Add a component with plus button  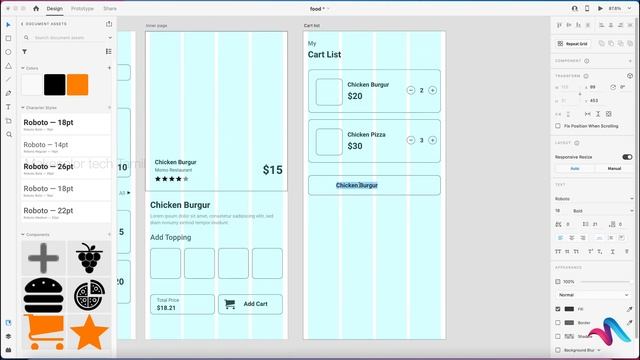click(x=109, y=234)
